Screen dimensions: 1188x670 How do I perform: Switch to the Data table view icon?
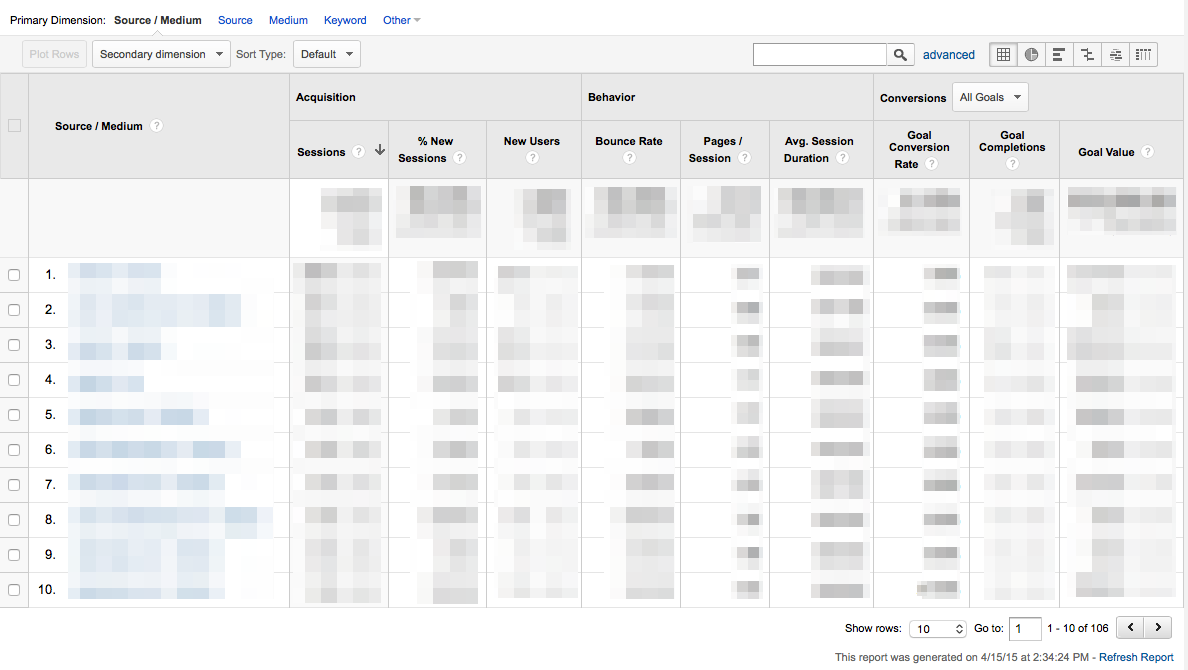[1003, 55]
